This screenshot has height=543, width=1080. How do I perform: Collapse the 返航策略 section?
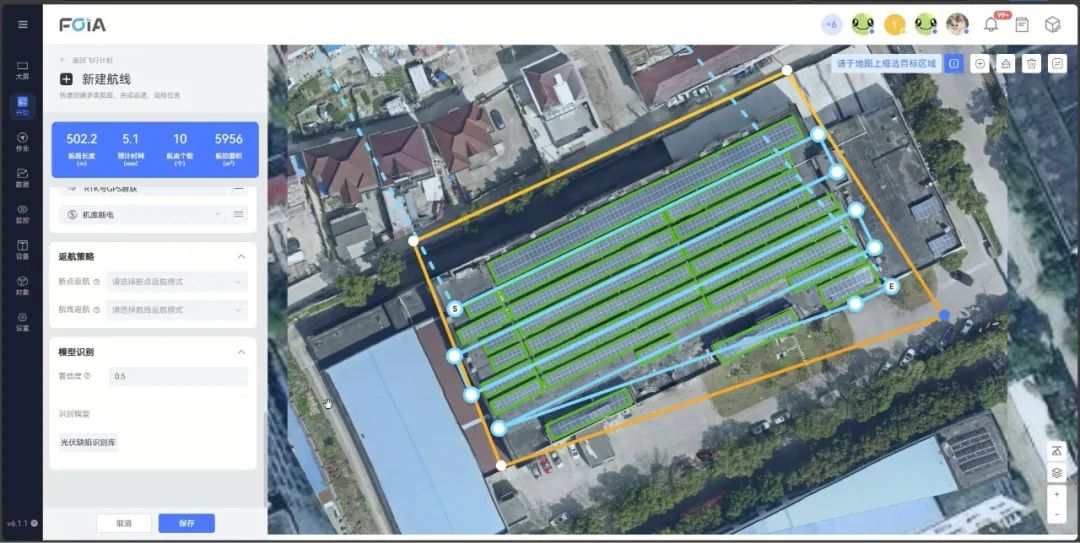coord(240,257)
